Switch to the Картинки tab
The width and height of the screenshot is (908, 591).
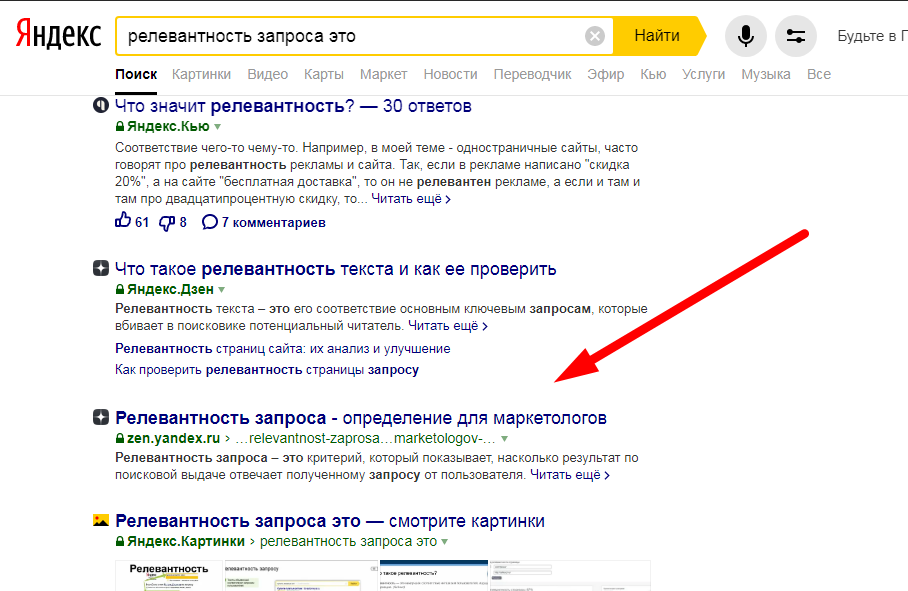202,75
